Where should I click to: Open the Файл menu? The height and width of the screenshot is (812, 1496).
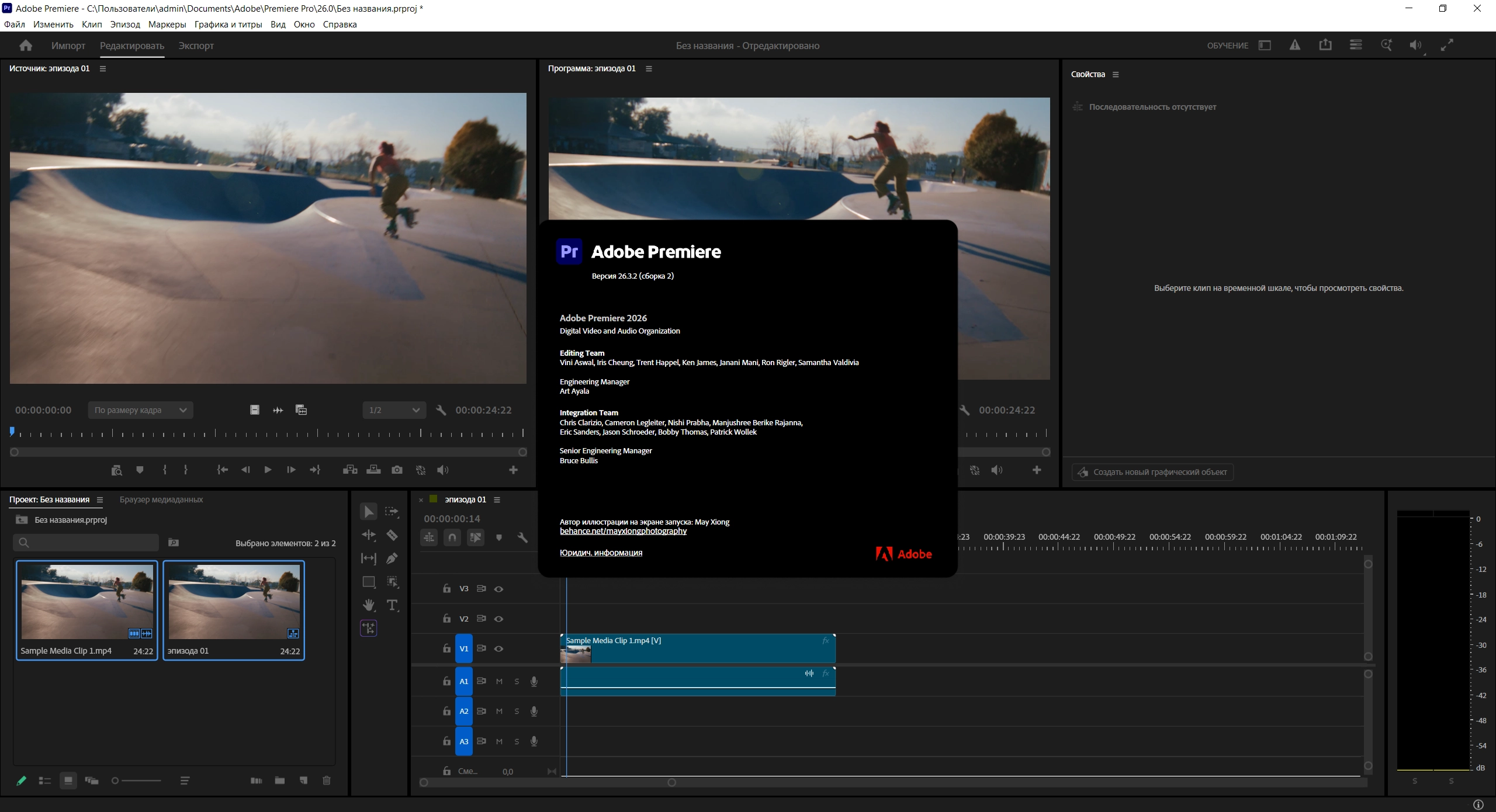pos(15,25)
